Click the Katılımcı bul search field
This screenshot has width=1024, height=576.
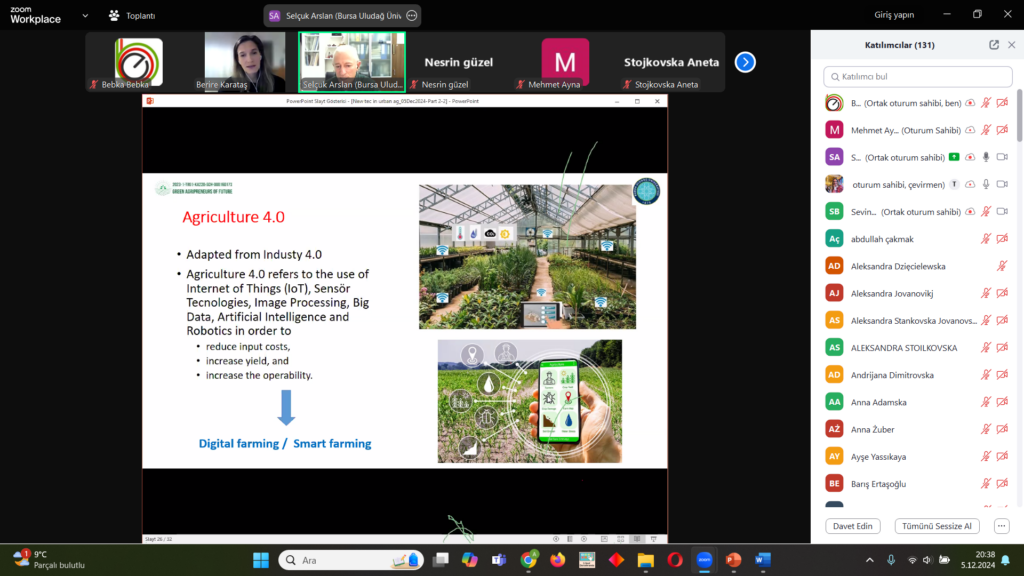pyautogui.click(x=918, y=77)
